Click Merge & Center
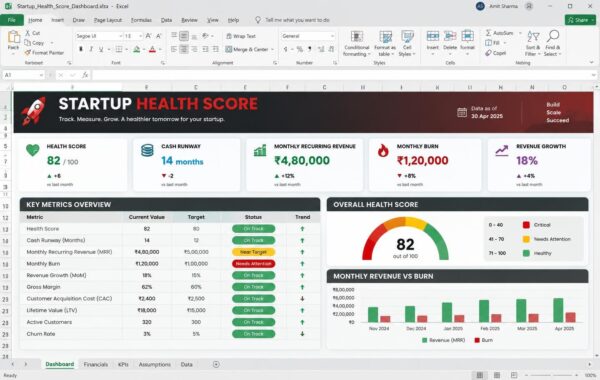Viewport: 600px width, 380px height. [x=247, y=49]
